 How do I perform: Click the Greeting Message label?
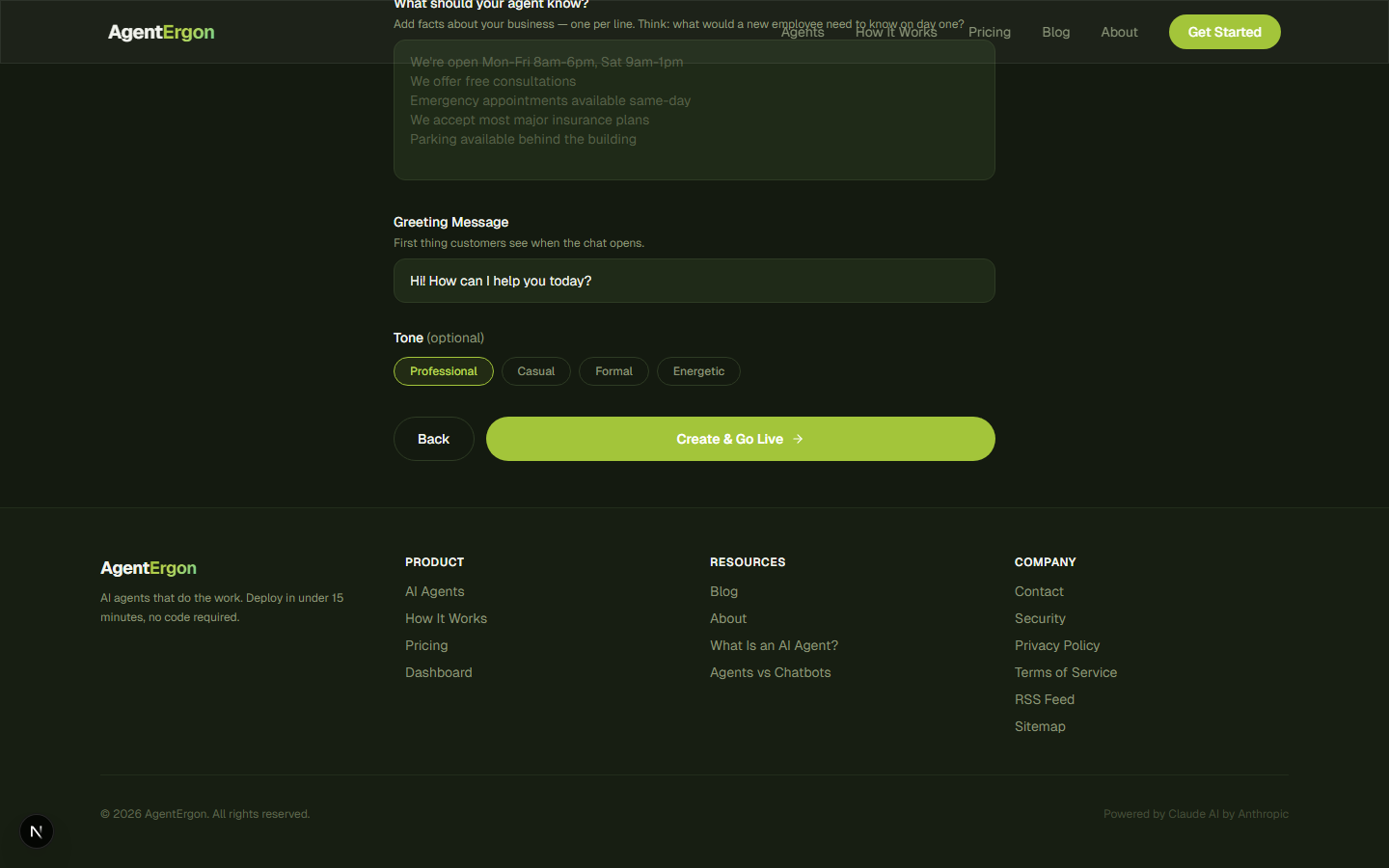point(451,222)
